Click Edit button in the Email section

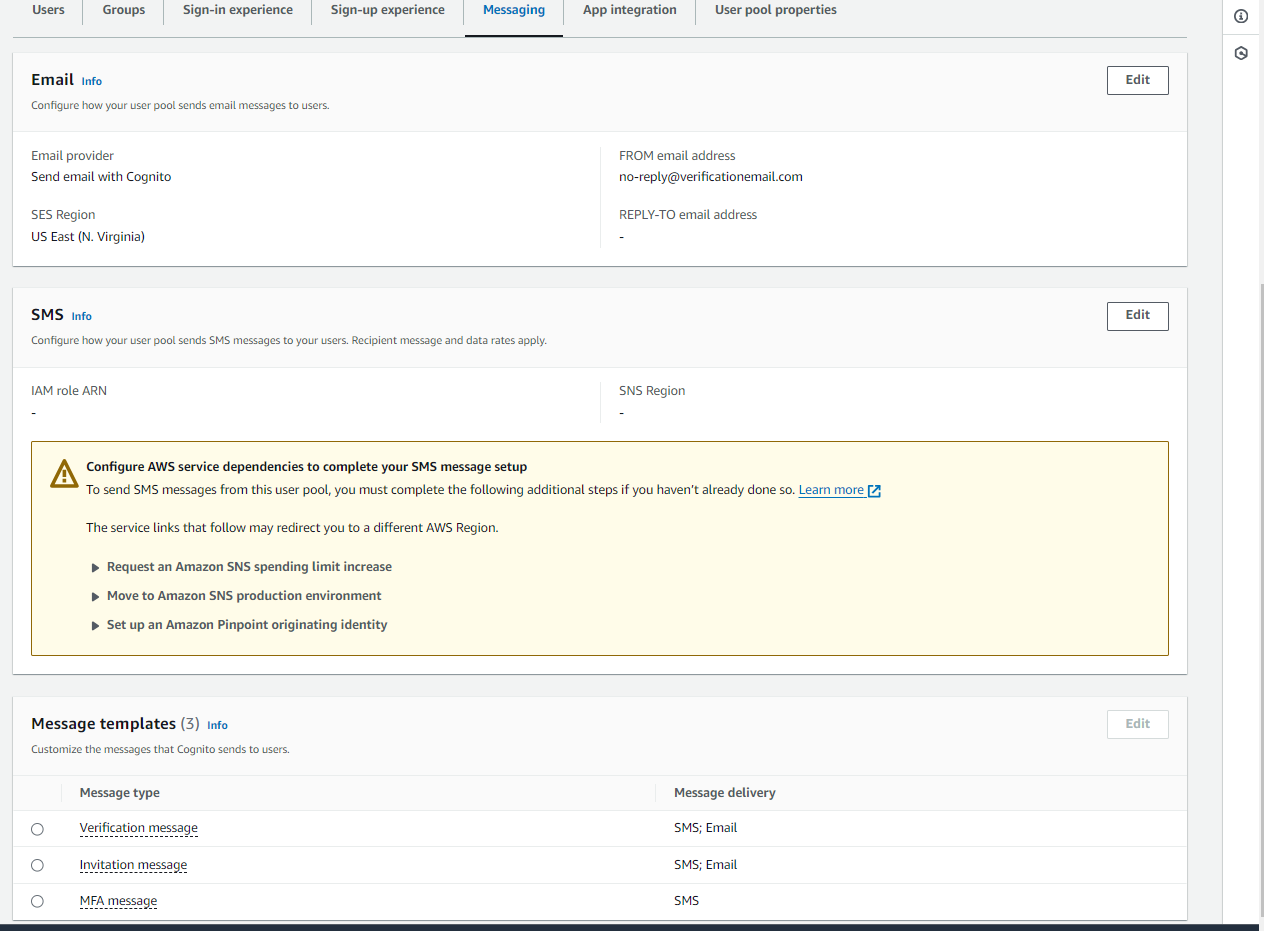point(1137,80)
